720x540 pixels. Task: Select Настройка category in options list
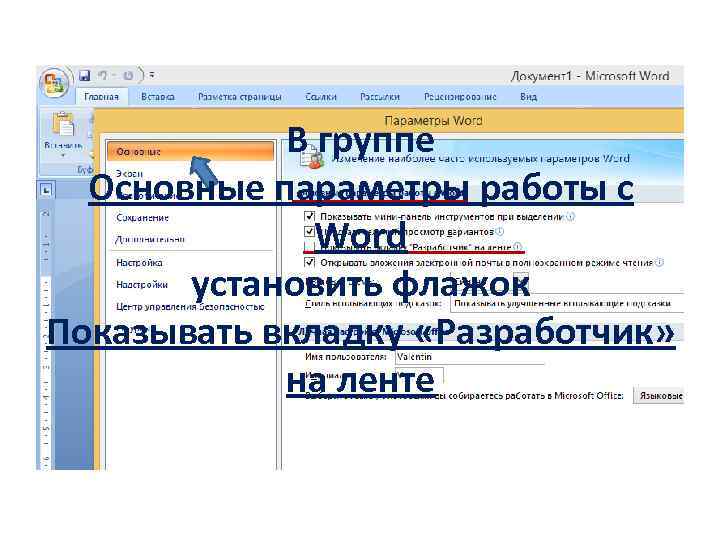190,263
